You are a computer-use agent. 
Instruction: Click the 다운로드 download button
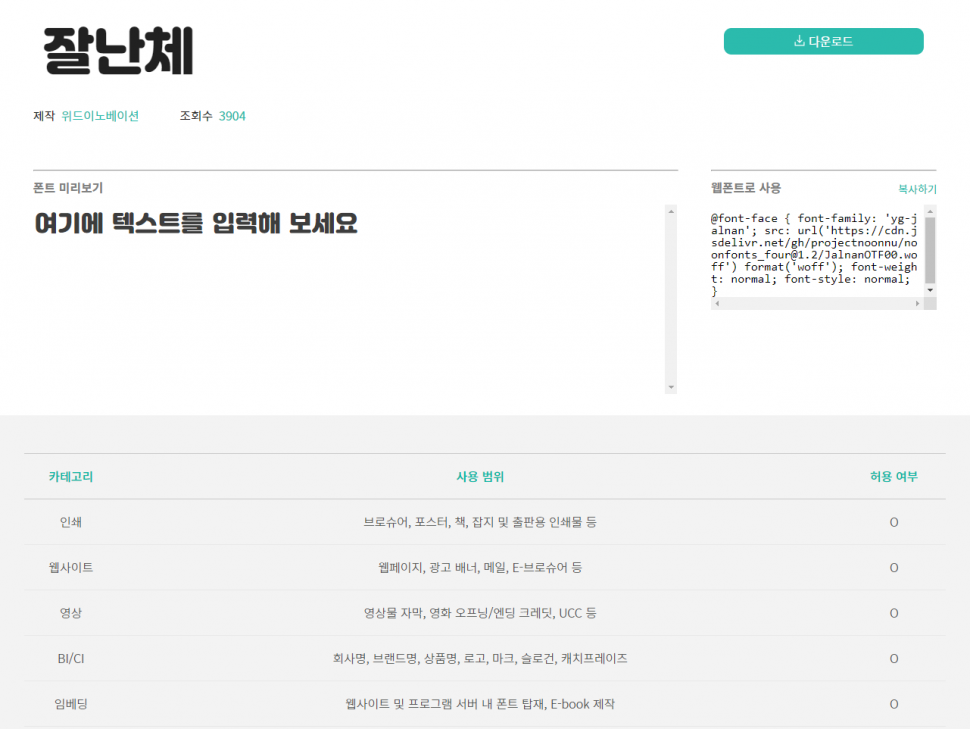pyautogui.click(x=823, y=41)
